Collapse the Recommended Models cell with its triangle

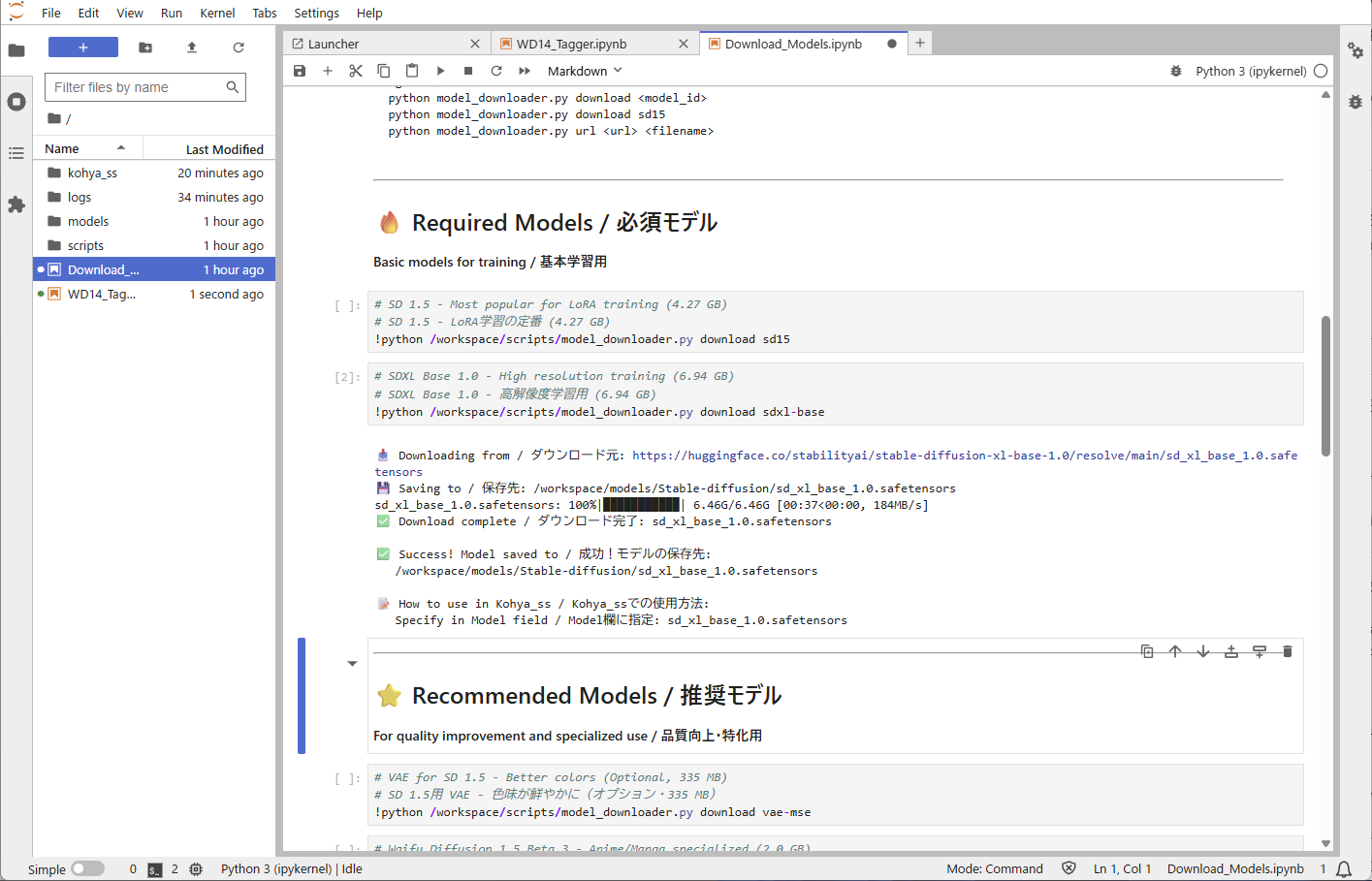pyautogui.click(x=352, y=663)
